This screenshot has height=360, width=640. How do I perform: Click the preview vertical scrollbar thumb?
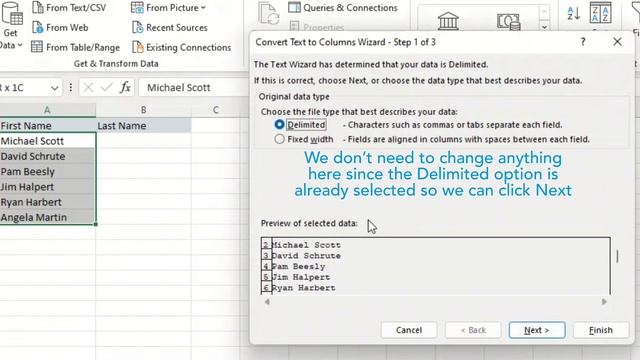[x=618, y=256]
